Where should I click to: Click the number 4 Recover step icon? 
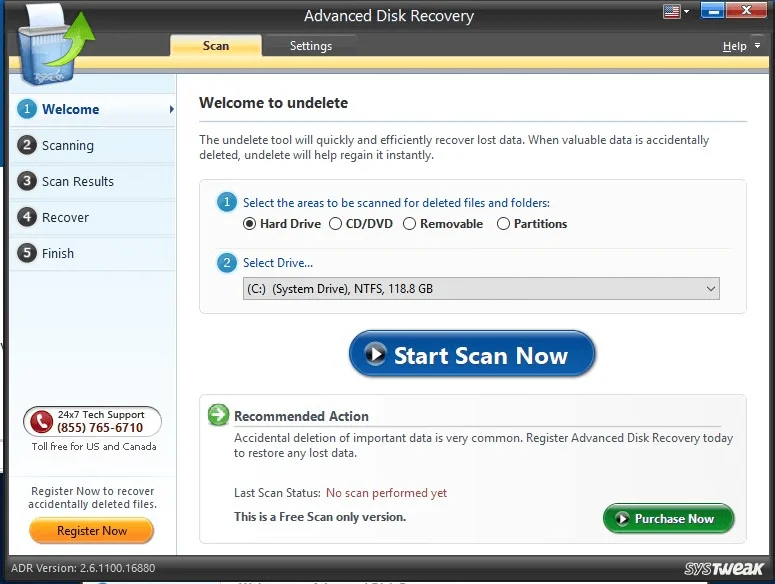(27, 217)
